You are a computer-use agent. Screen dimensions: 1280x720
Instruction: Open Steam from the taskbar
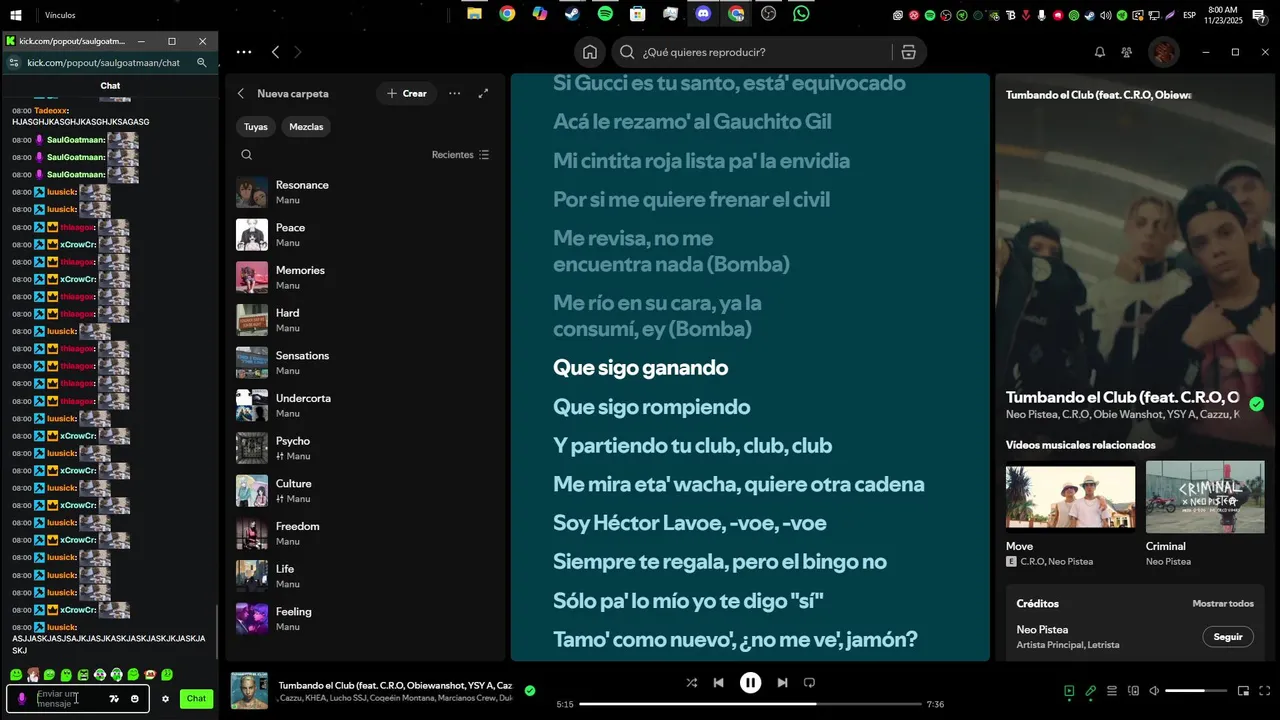pyautogui.click(x=572, y=14)
